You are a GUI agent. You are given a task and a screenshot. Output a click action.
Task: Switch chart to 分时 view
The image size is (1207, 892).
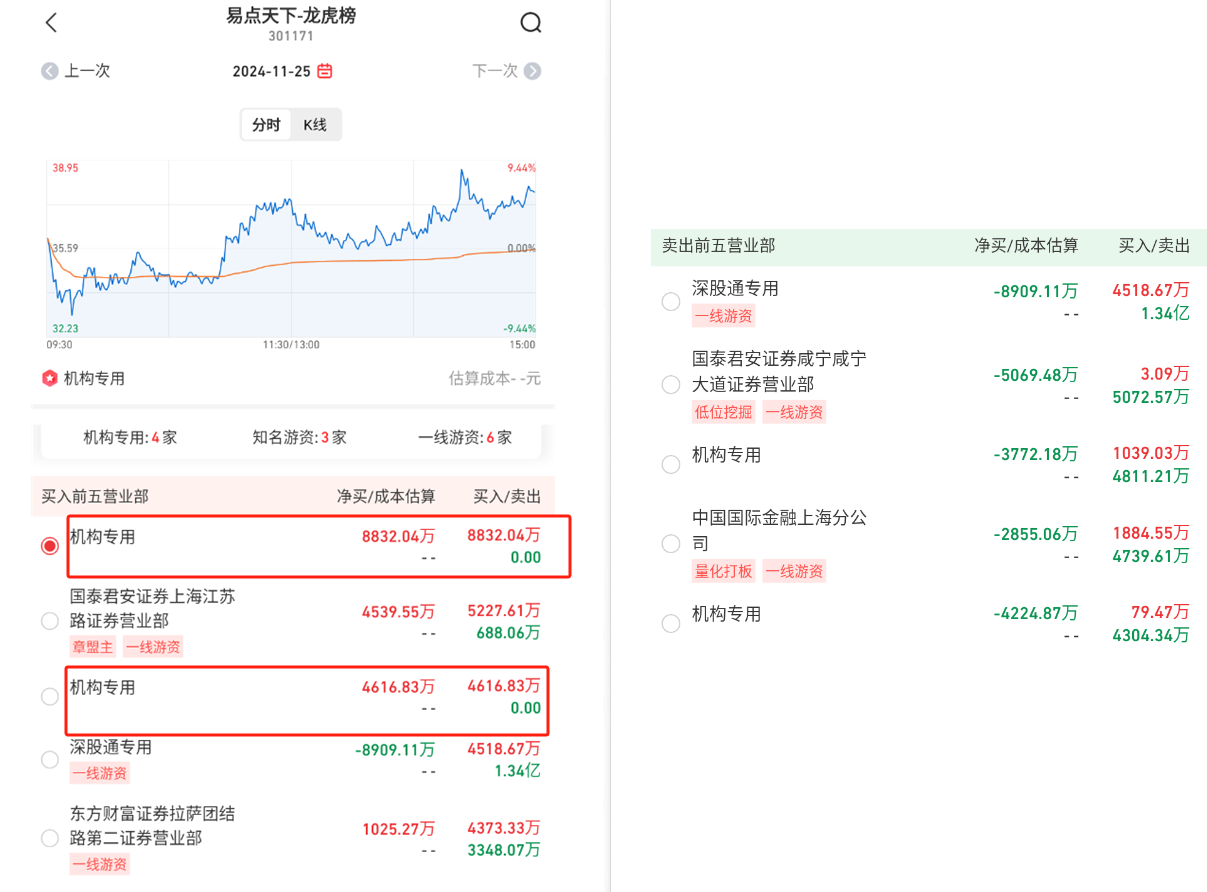[266, 125]
